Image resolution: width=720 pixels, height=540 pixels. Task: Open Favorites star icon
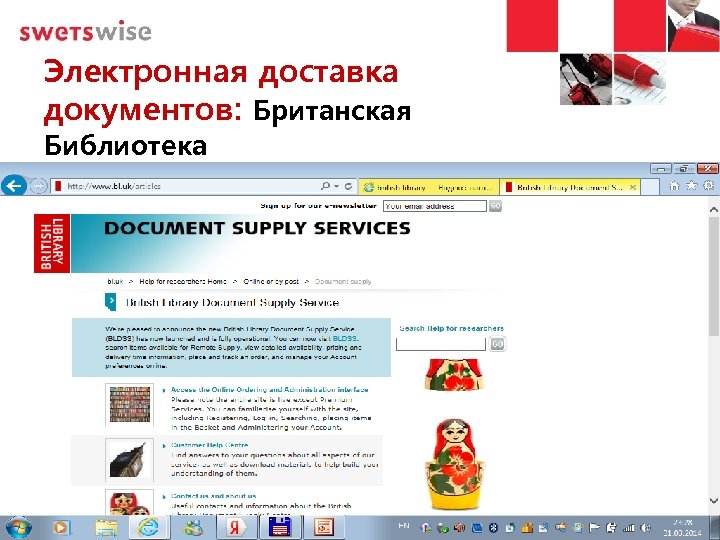coord(691,186)
